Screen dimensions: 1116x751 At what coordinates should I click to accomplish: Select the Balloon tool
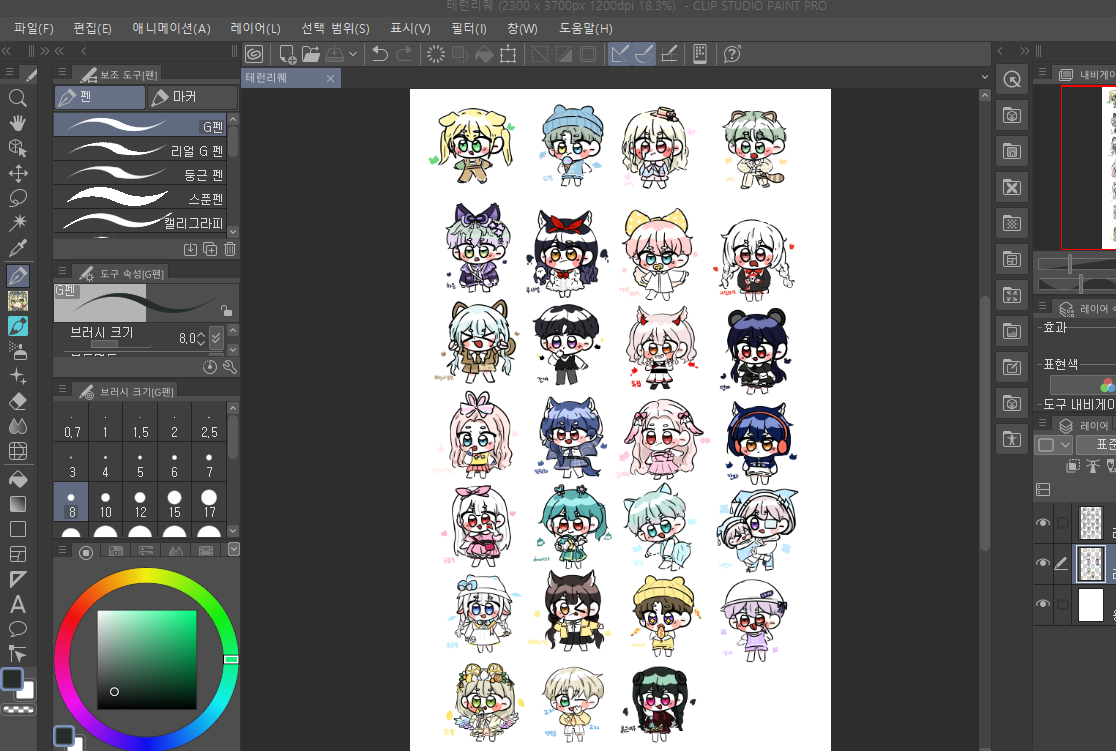tap(18, 629)
